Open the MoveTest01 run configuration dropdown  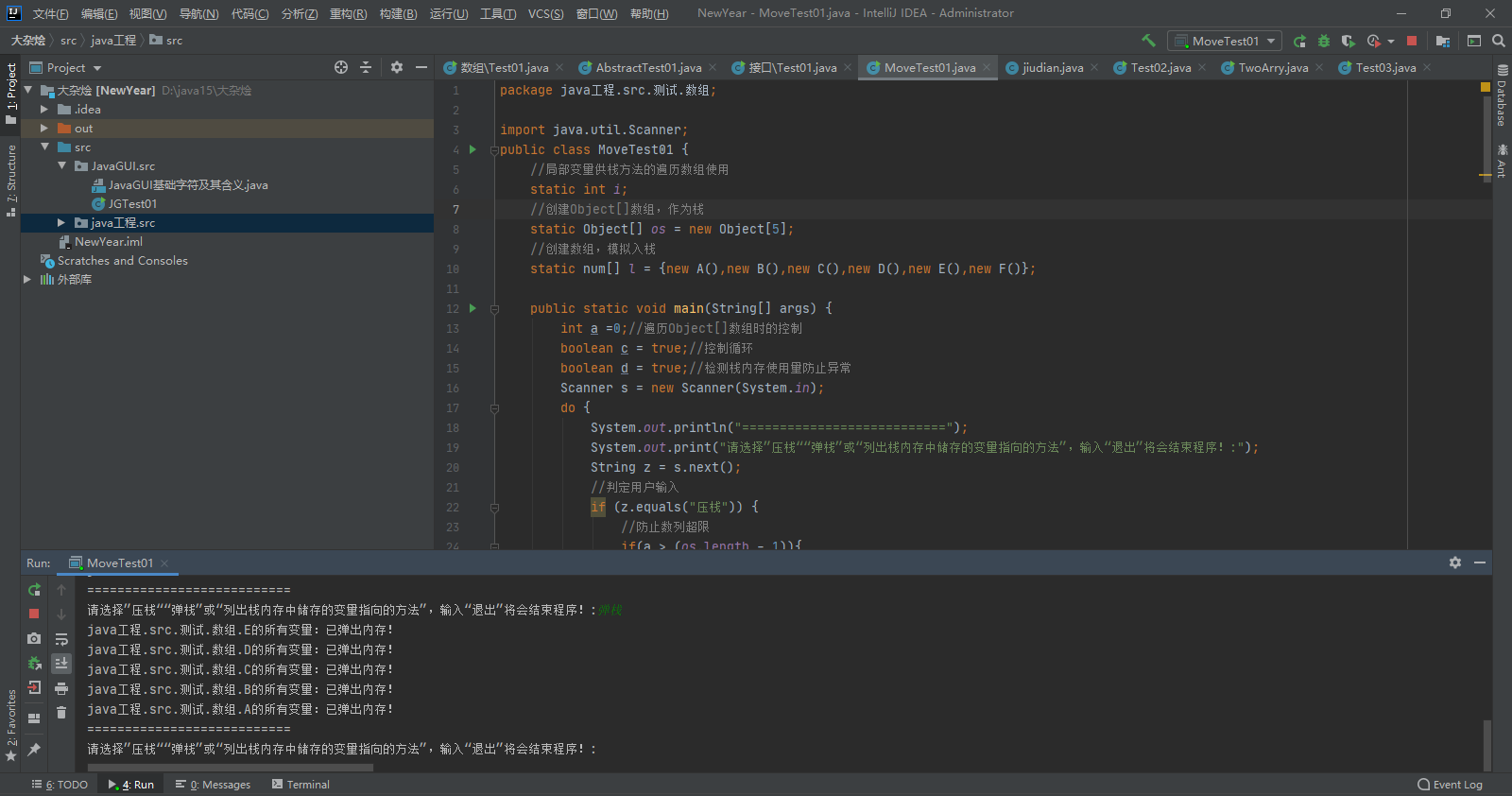click(x=1225, y=41)
